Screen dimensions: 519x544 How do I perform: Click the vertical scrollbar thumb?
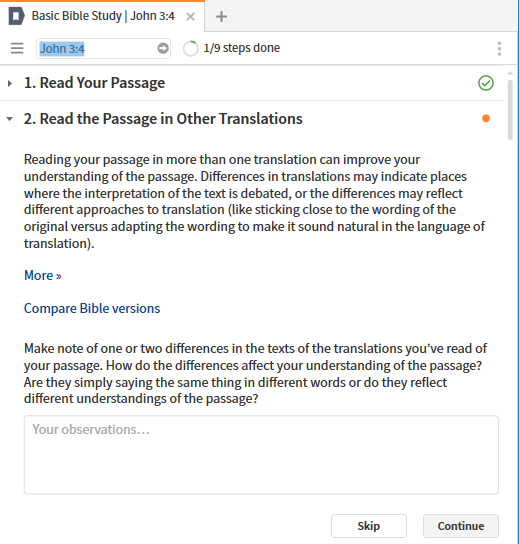pyautogui.click(x=510, y=110)
